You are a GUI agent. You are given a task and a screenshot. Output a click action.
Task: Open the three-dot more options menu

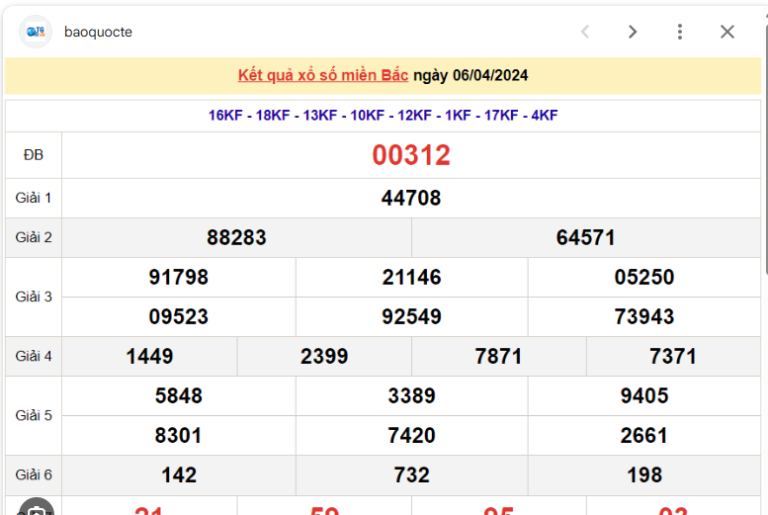pyautogui.click(x=680, y=32)
